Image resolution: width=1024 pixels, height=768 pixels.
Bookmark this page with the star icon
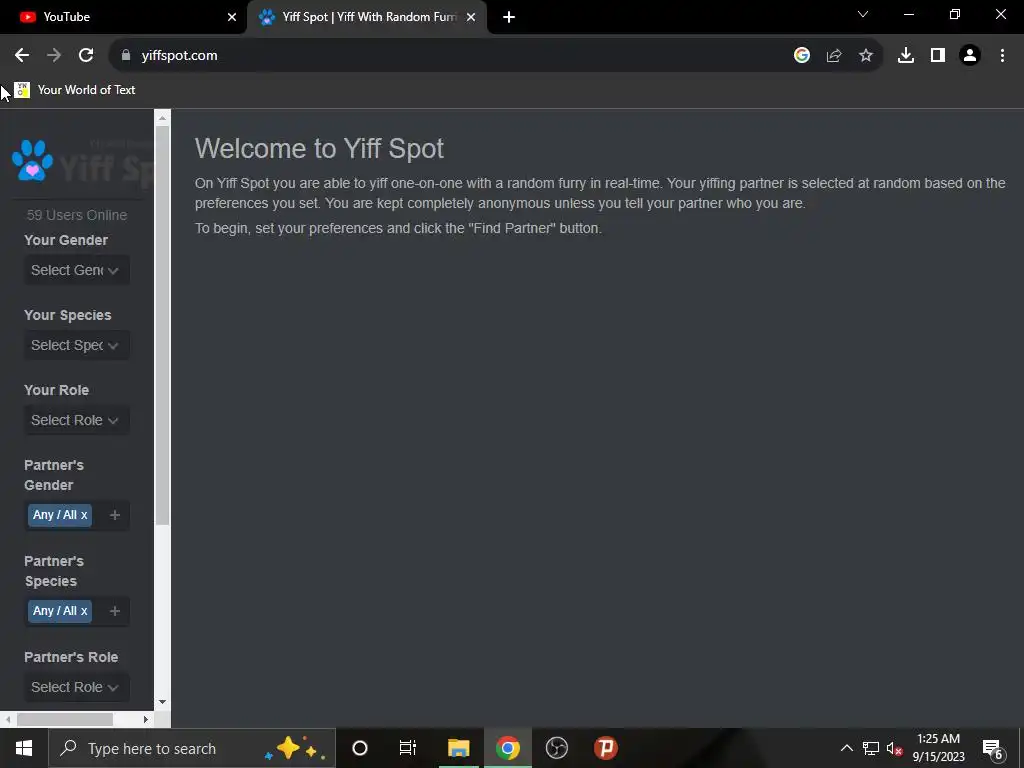tap(866, 56)
